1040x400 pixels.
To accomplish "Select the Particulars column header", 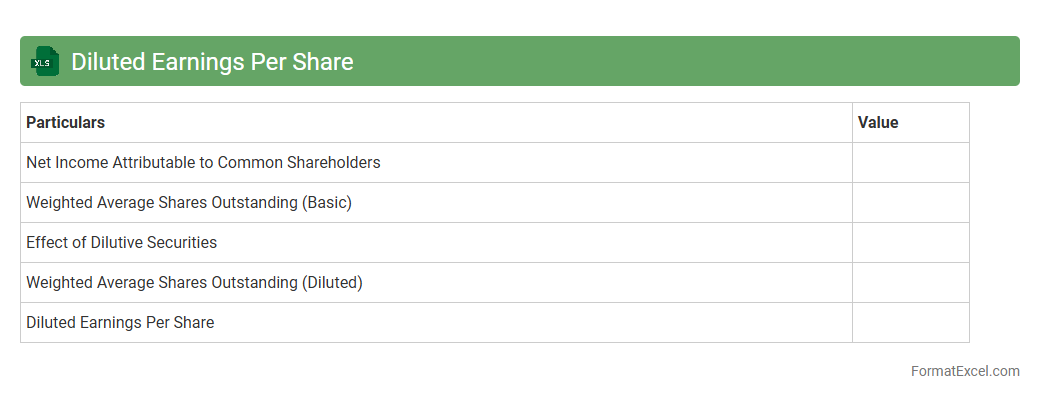I will point(65,123).
